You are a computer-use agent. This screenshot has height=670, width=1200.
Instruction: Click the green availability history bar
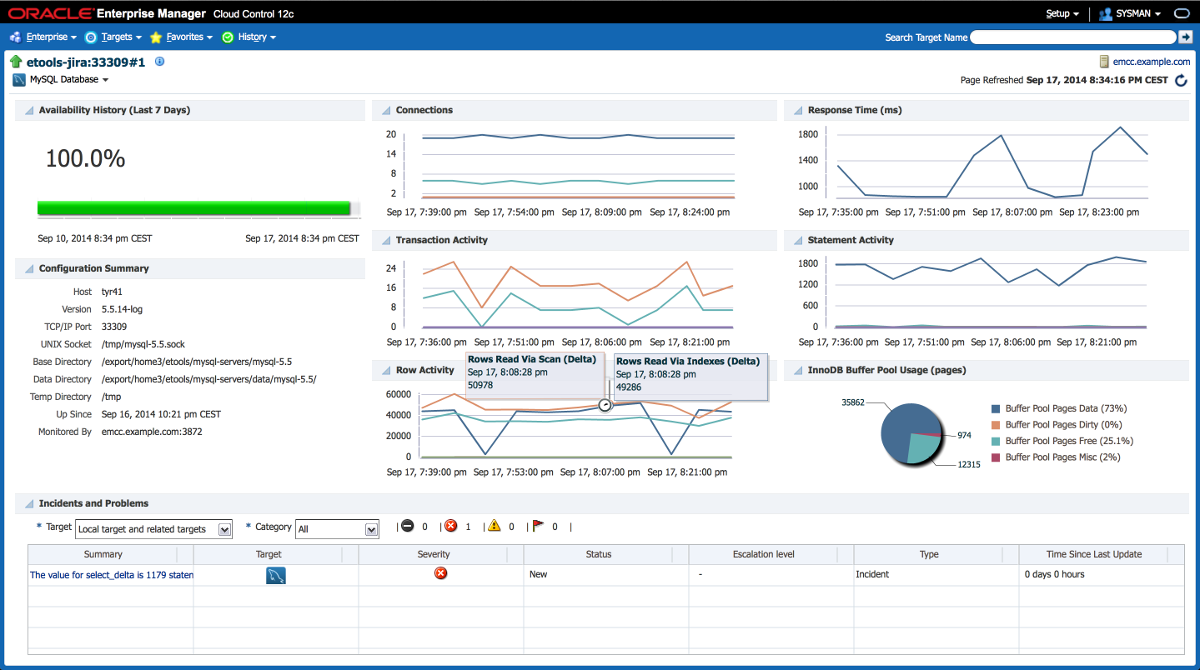[x=194, y=208]
